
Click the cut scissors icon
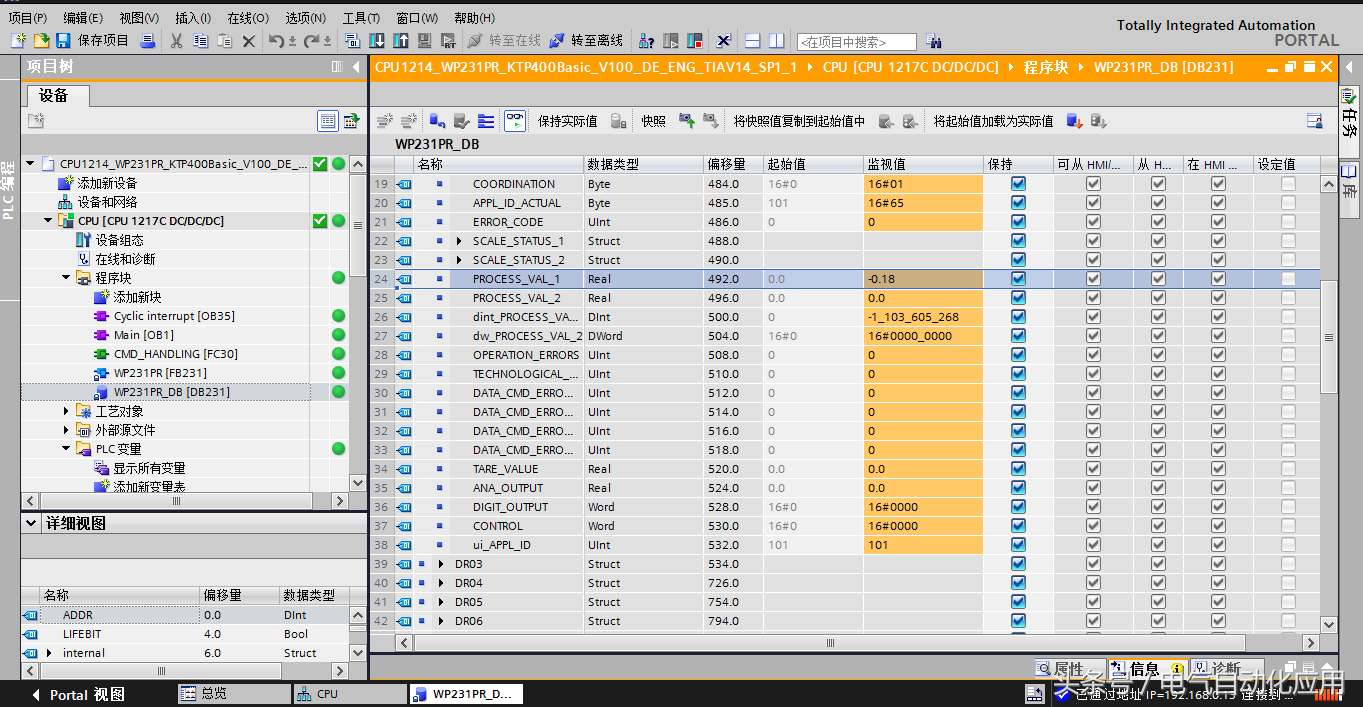[x=176, y=41]
